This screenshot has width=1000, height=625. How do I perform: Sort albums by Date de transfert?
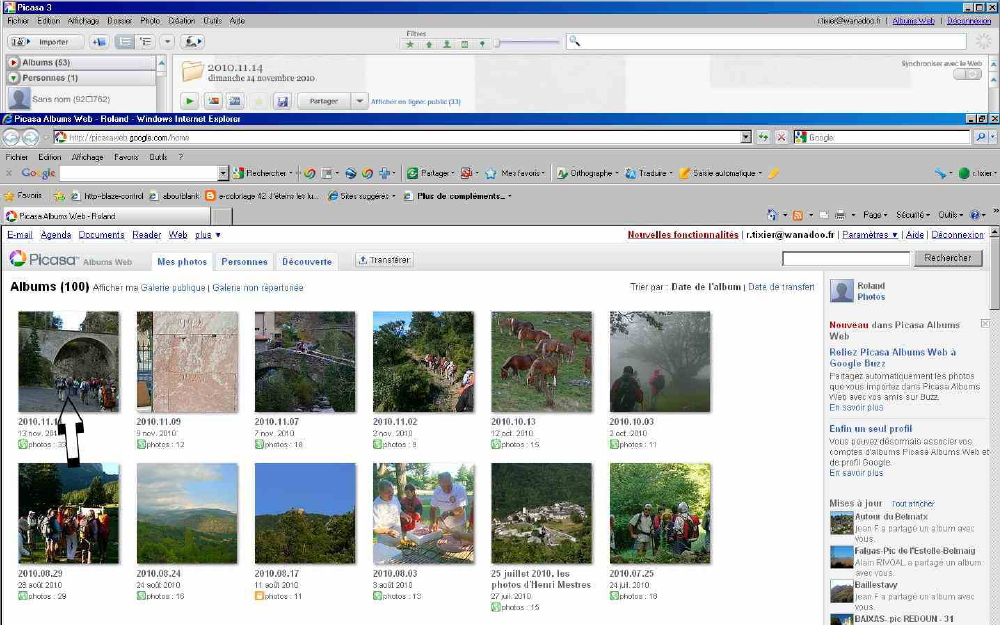coord(781,287)
